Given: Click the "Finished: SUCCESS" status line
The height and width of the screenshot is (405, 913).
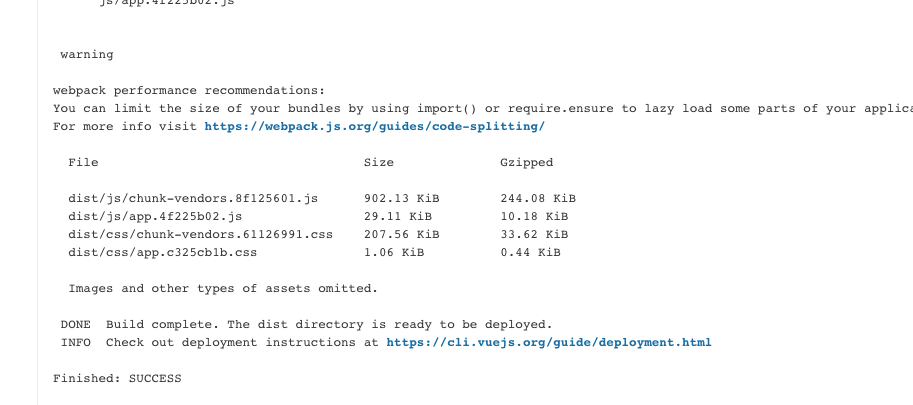Looking at the screenshot, I should [117, 379].
